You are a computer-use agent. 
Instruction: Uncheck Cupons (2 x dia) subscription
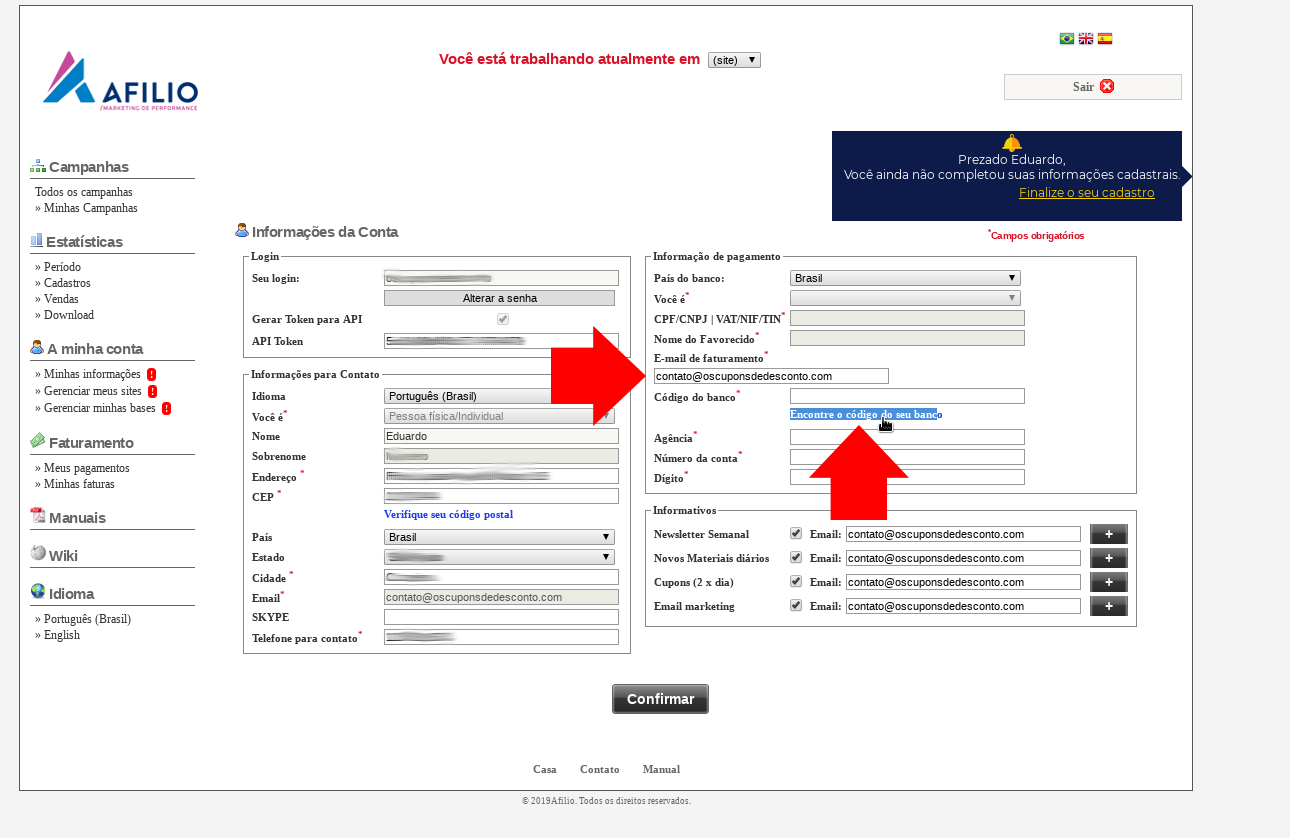click(796, 581)
